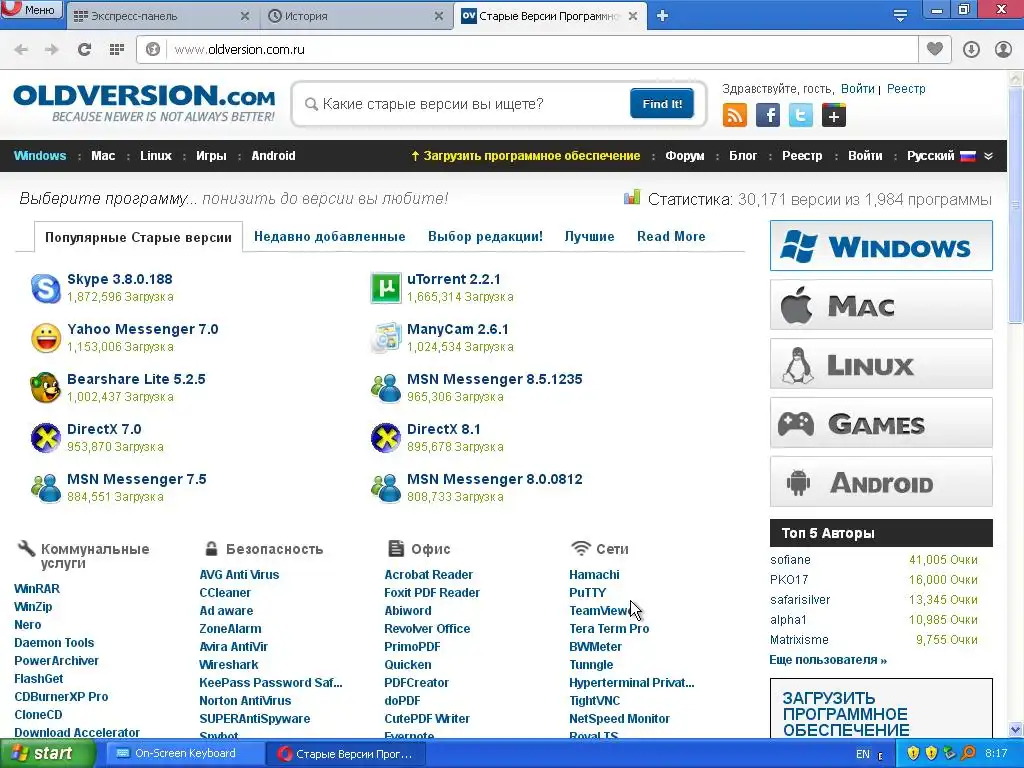This screenshot has width=1024, height=768.
Task: Open the Speed Dial grid icon
Action: click(117, 50)
